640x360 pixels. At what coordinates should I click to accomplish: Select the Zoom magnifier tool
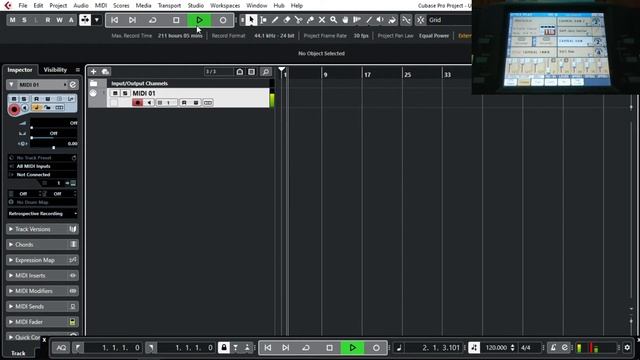[x=333, y=20]
